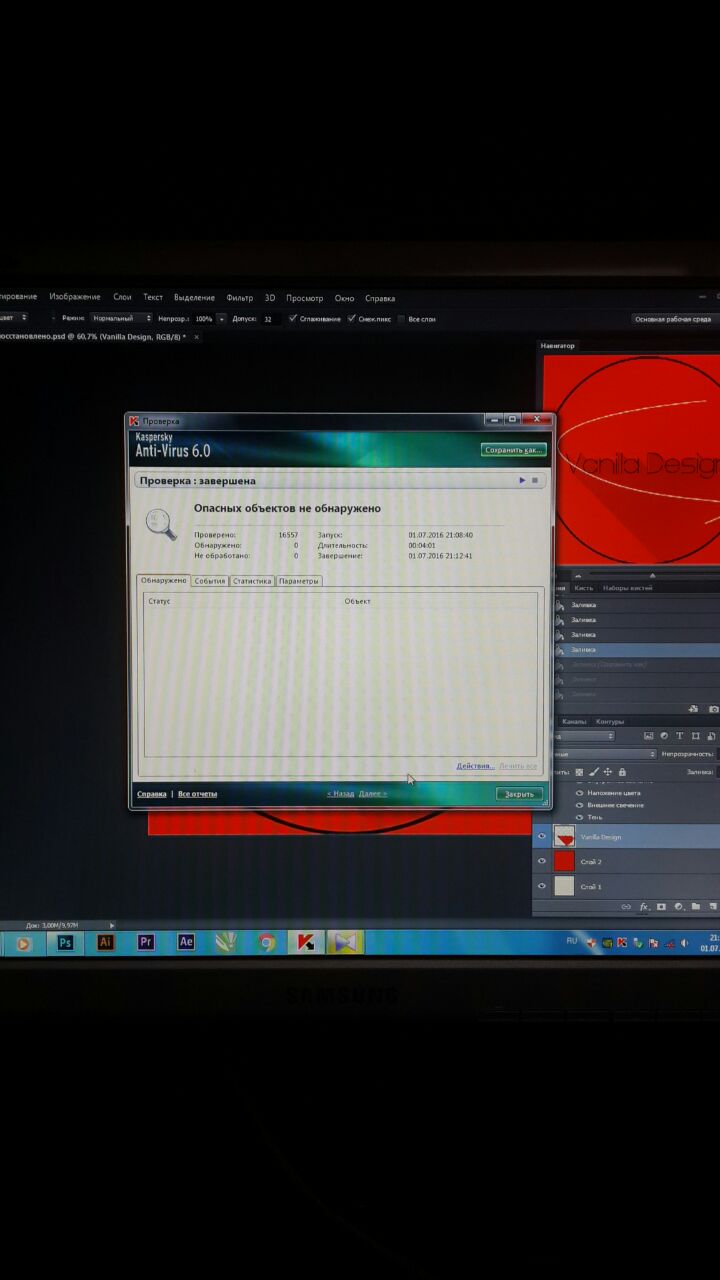The width and height of the screenshot is (720, 1280).
Task: Switch to the События tab in Kaspersky
Action: click(210, 581)
